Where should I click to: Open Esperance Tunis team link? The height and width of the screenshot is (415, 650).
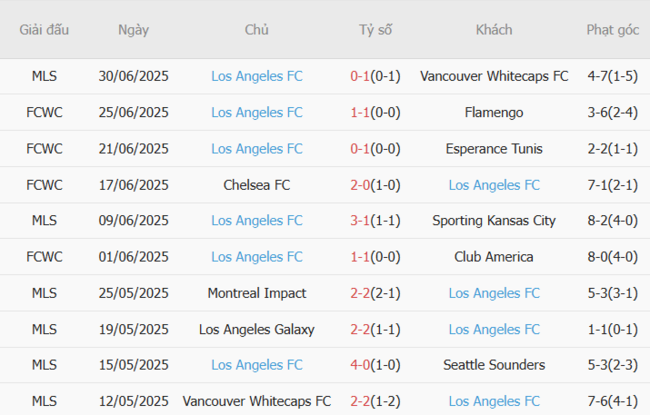pos(494,148)
